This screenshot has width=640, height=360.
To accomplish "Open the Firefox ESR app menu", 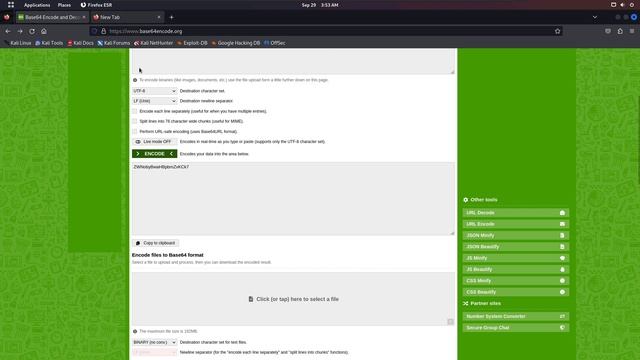I will pyautogui.click(x=96, y=5).
